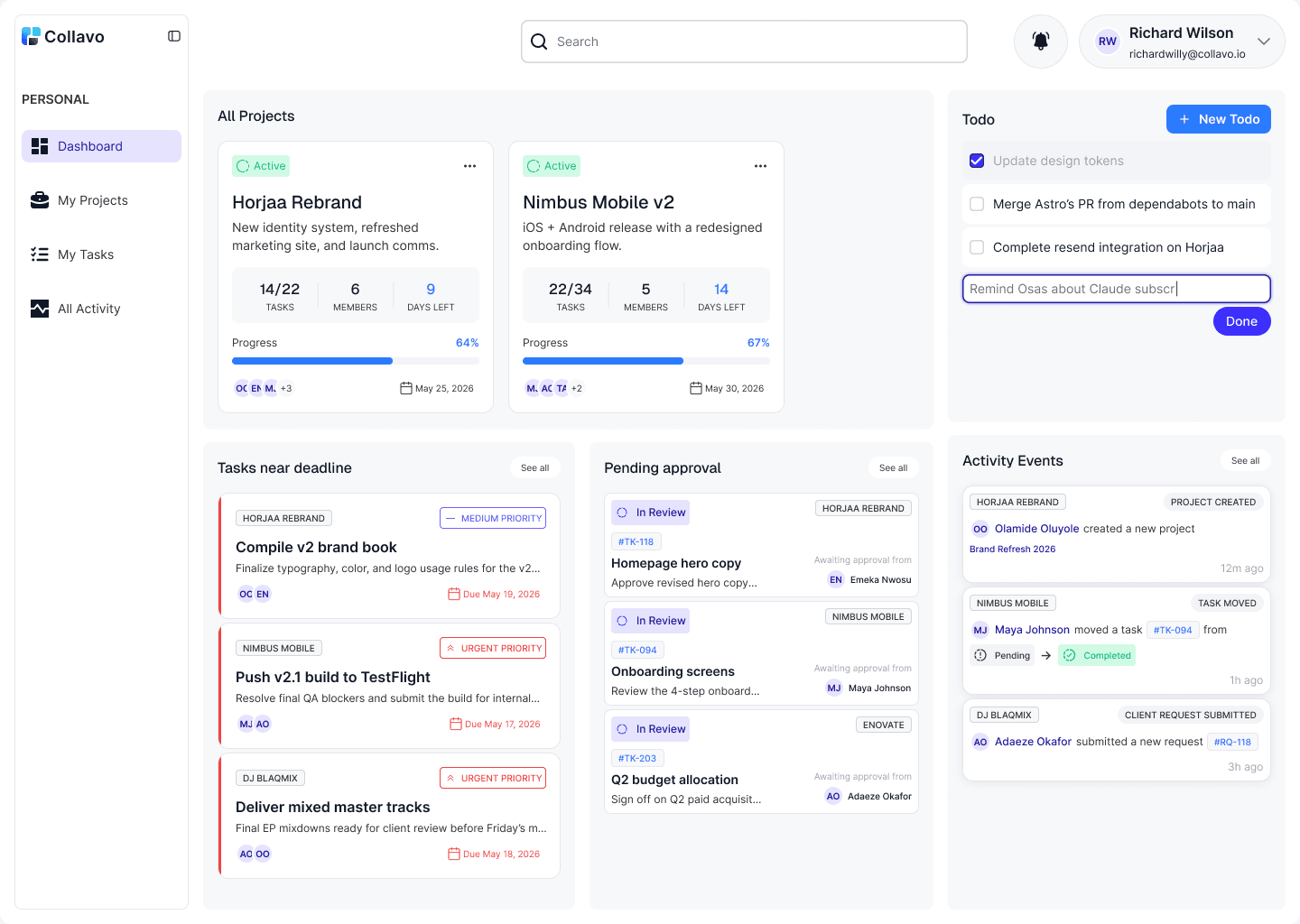Viewport: 1300px width, 924px height.
Task: Click the Pending status clock icon
Action: (x=980, y=655)
